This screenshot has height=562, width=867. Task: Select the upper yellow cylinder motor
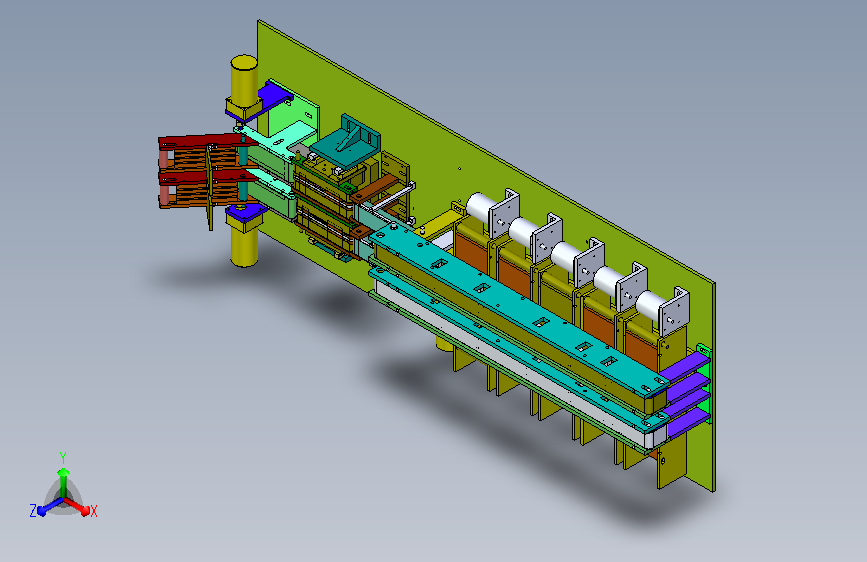point(243,79)
